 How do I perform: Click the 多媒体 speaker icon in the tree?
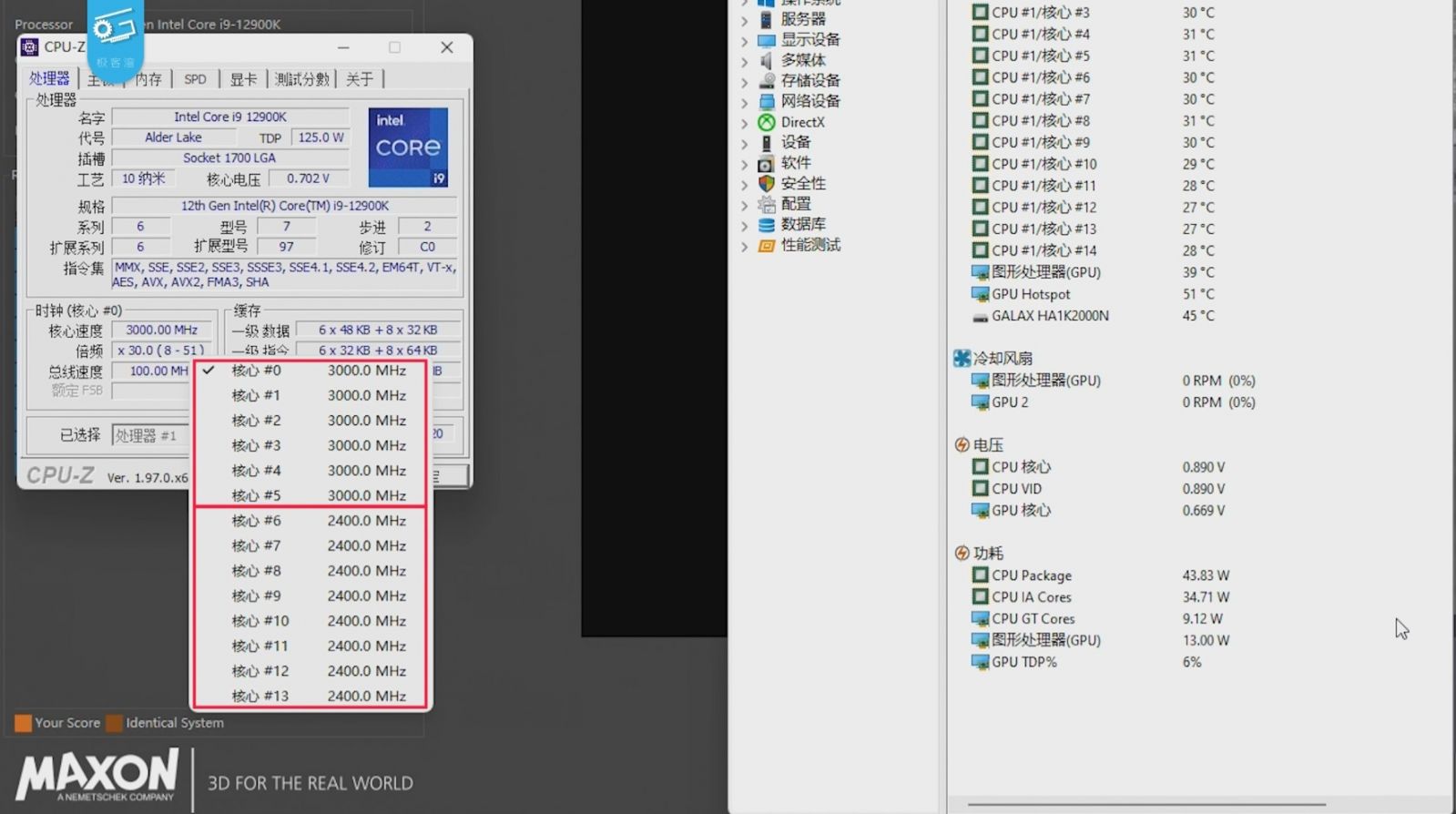[766, 60]
